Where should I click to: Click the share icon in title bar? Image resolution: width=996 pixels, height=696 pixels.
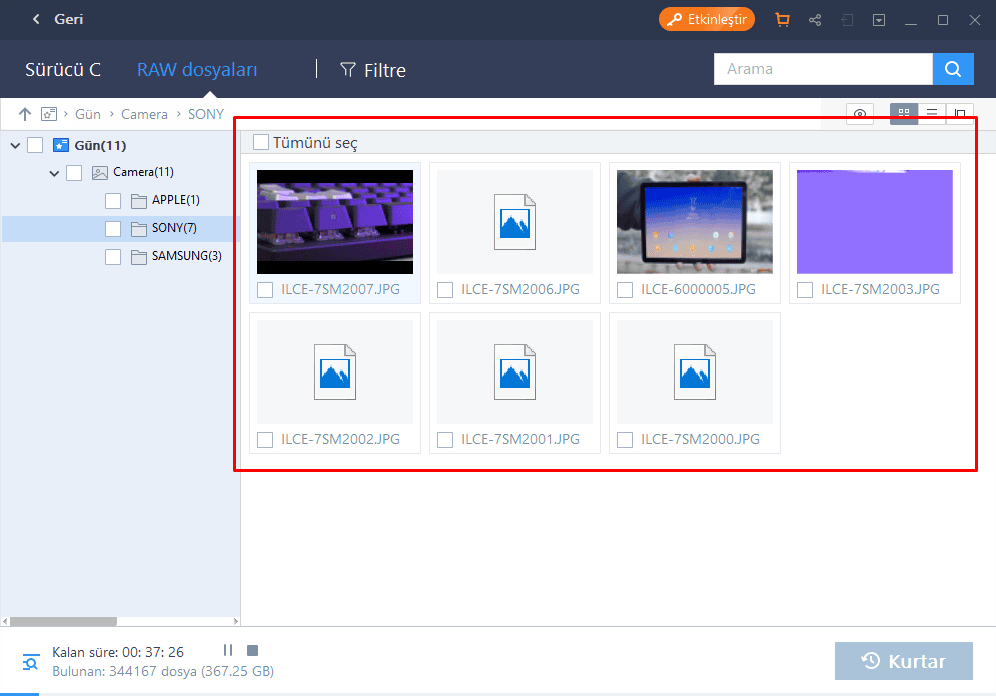click(815, 20)
